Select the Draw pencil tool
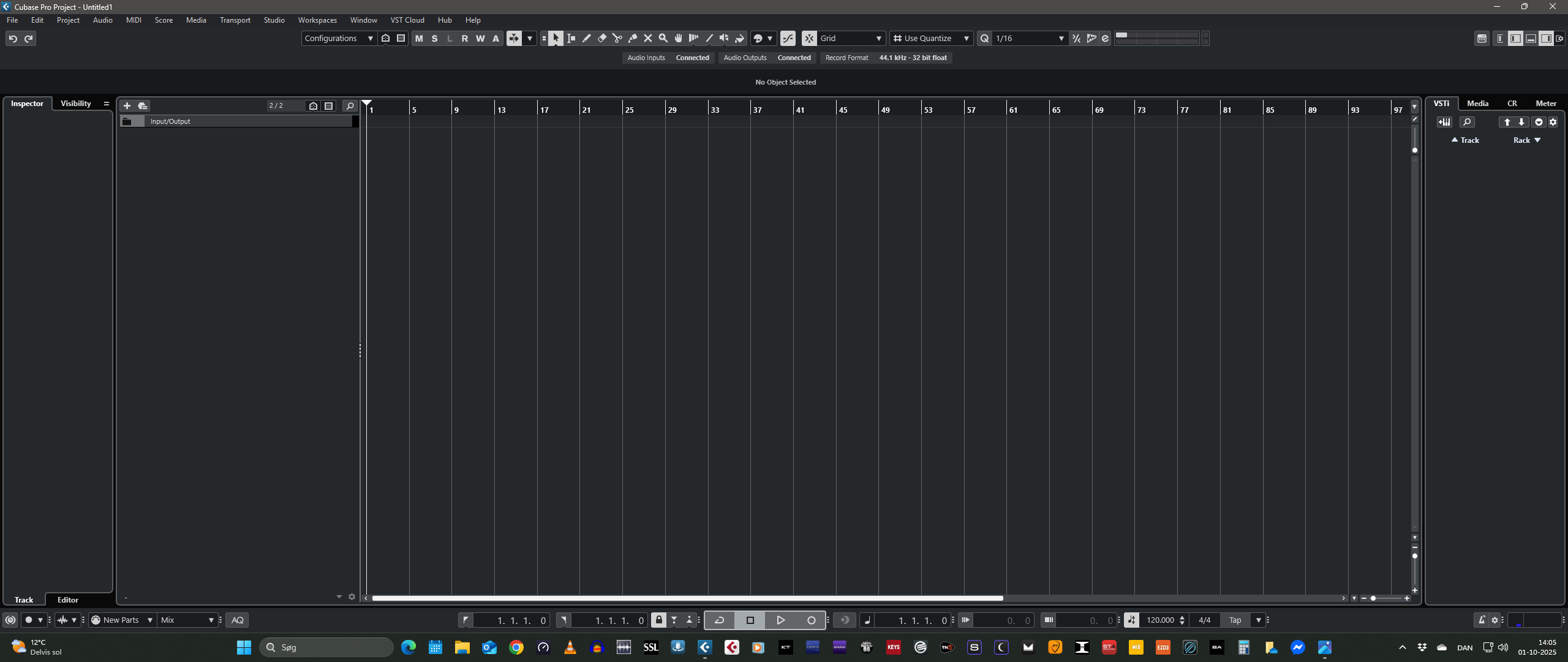This screenshot has width=1568, height=662. (x=586, y=38)
